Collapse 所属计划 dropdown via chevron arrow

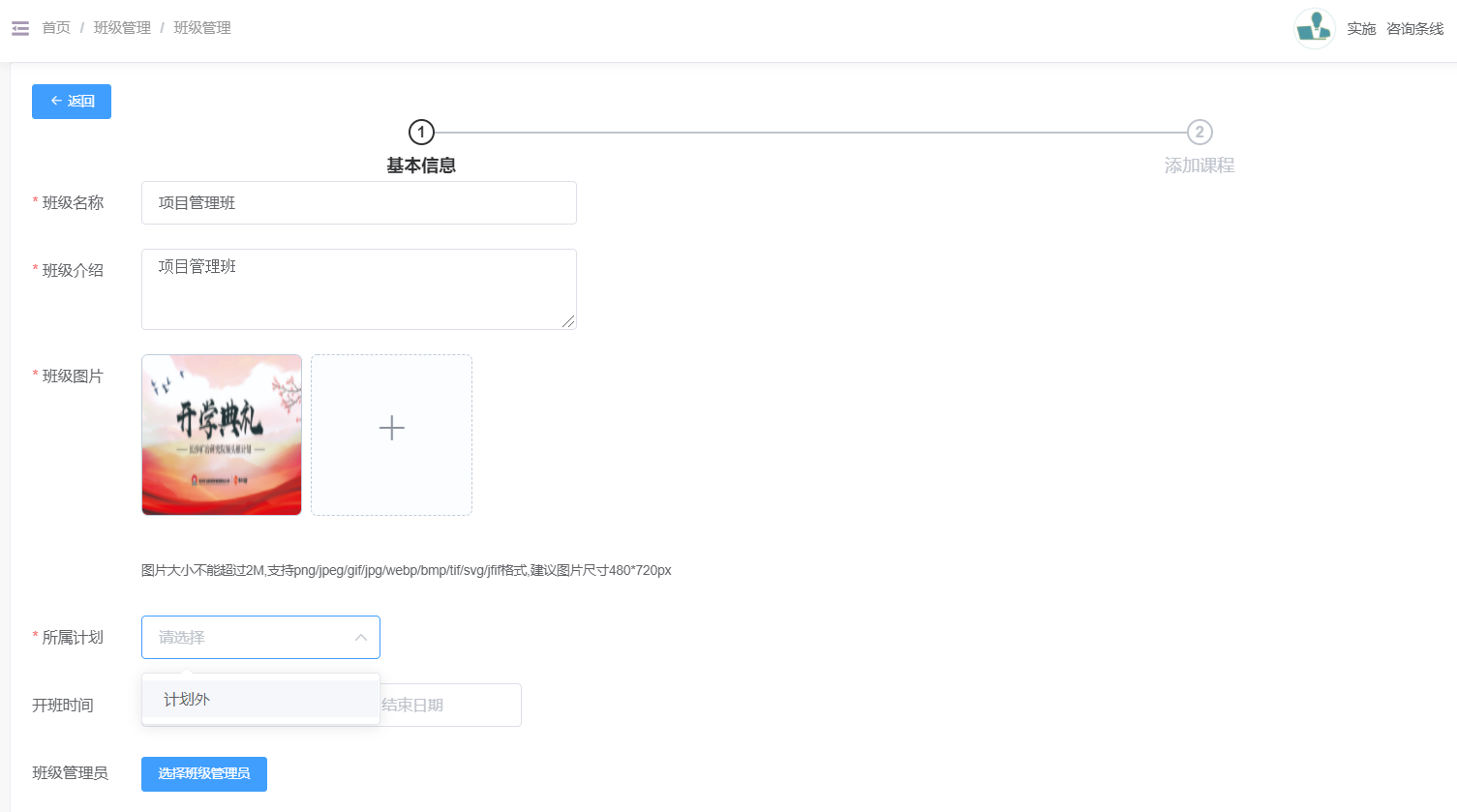pos(360,638)
